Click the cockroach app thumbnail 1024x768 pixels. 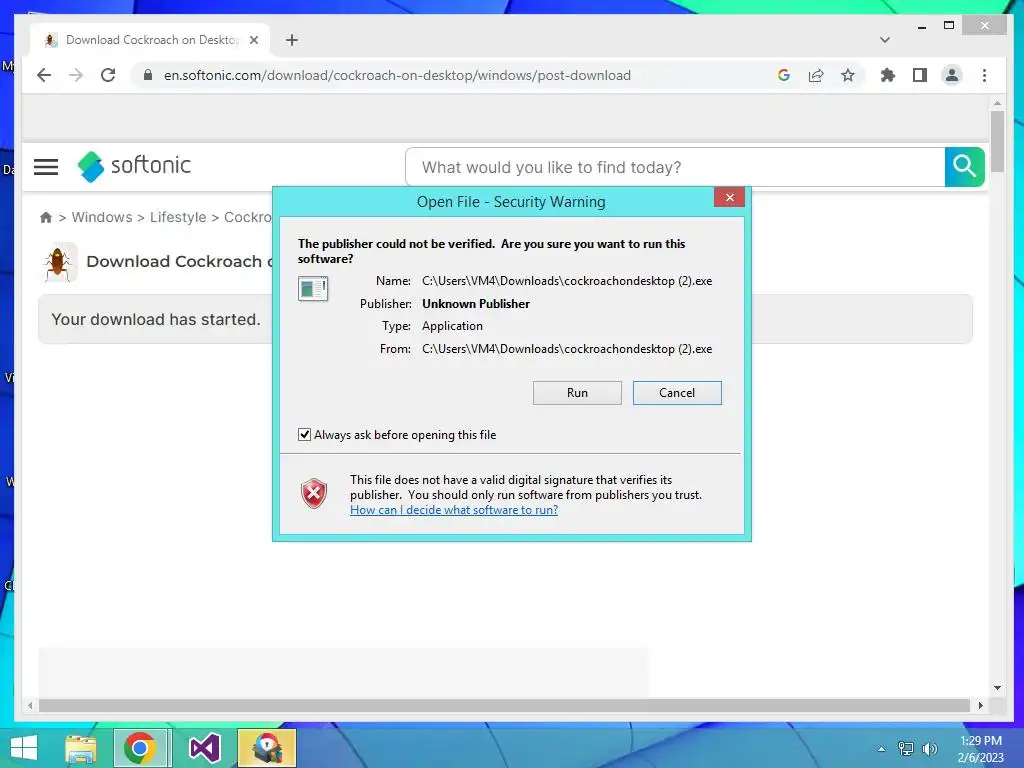(x=59, y=262)
